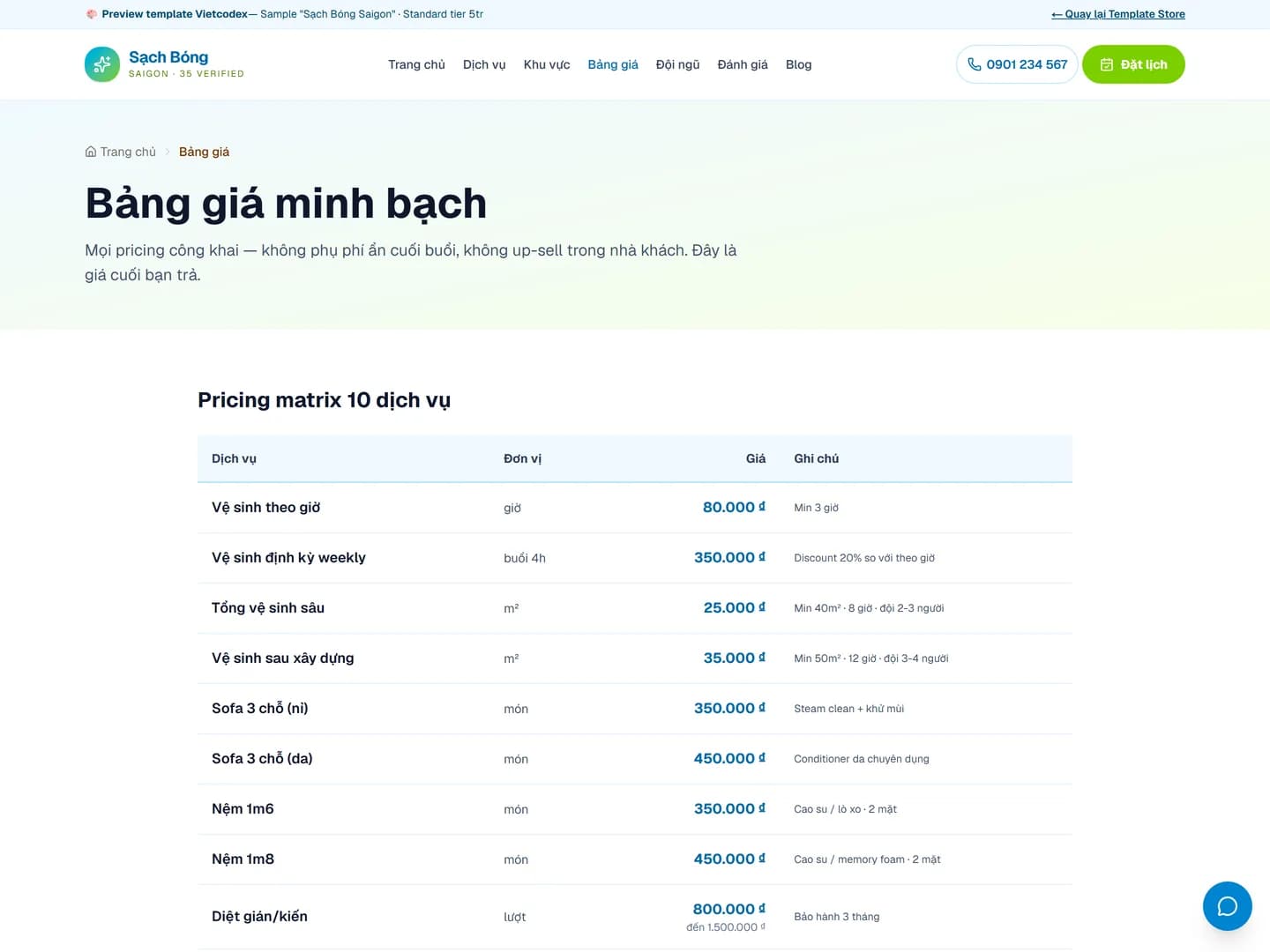The width and height of the screenshot is (1270, 952).
Task: Click the lượt unit cell
Action: [515, 917]
